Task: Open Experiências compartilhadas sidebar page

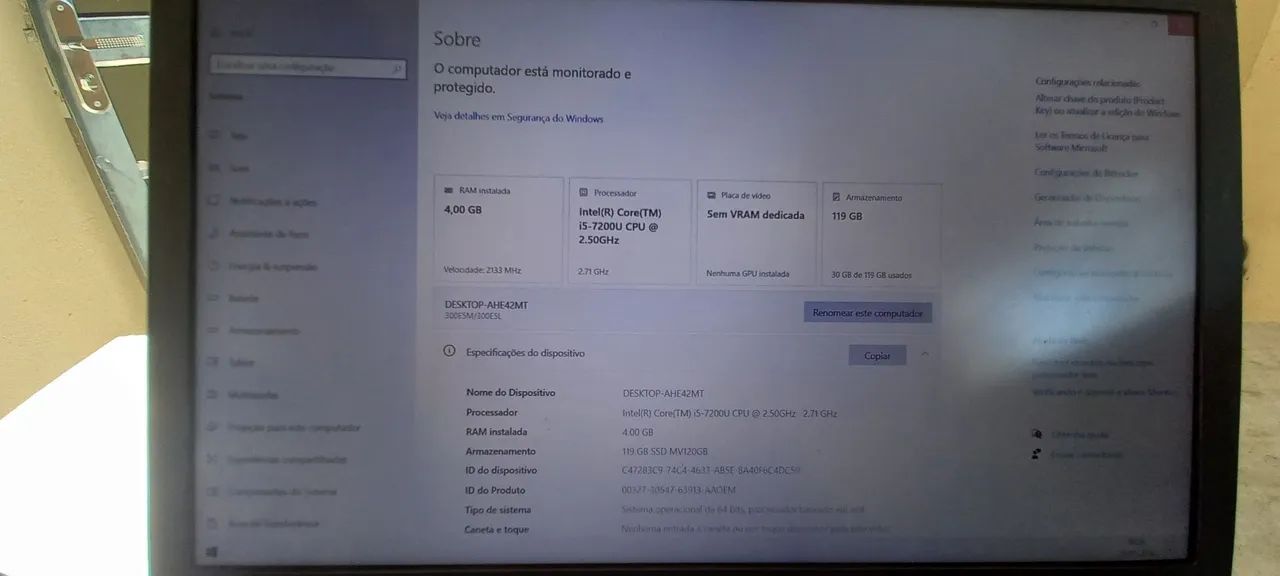Action: tap(288, 459)
